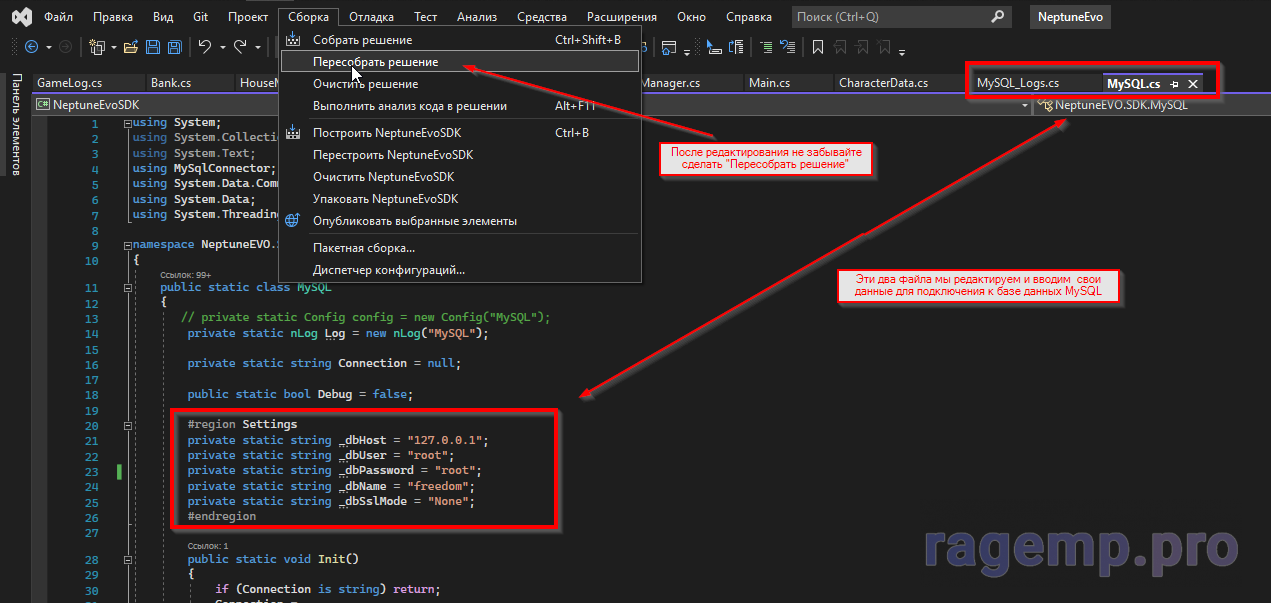Viewport: 1271px width, 603px height.
Task: Open the navigate backward history dropdown
Action: (x=47, y=47)
